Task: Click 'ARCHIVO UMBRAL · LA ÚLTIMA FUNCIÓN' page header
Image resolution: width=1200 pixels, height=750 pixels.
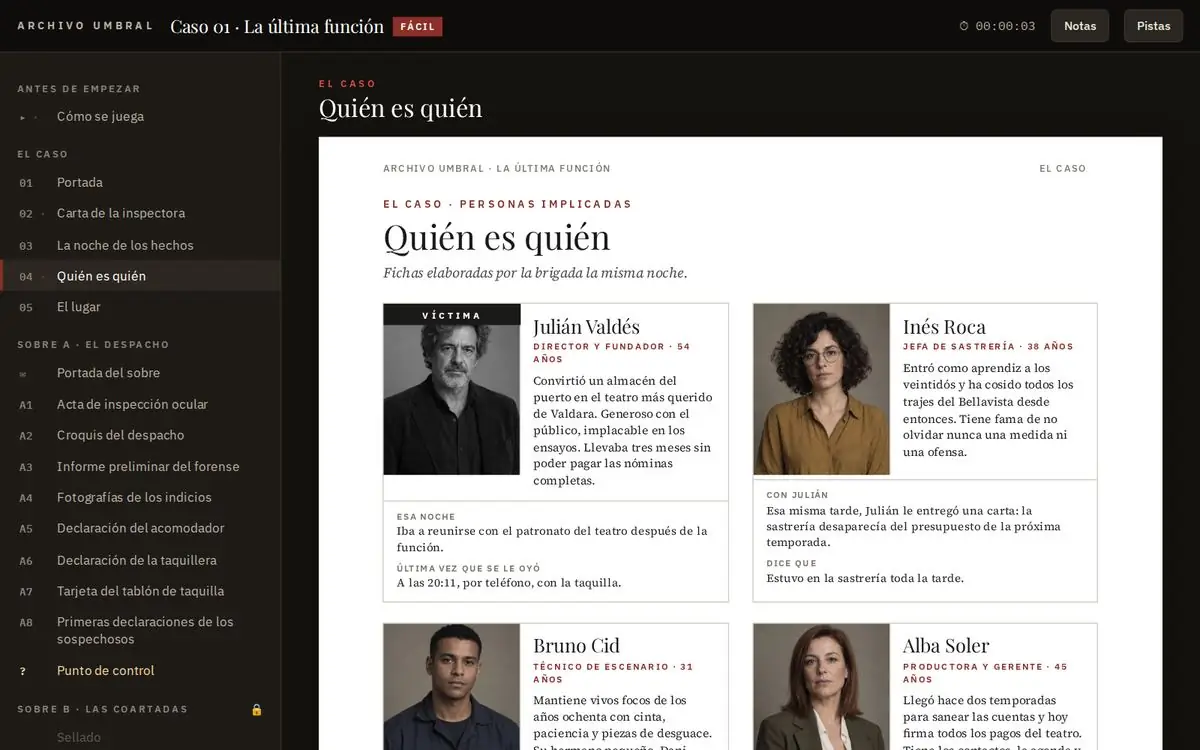Action: 496,169
